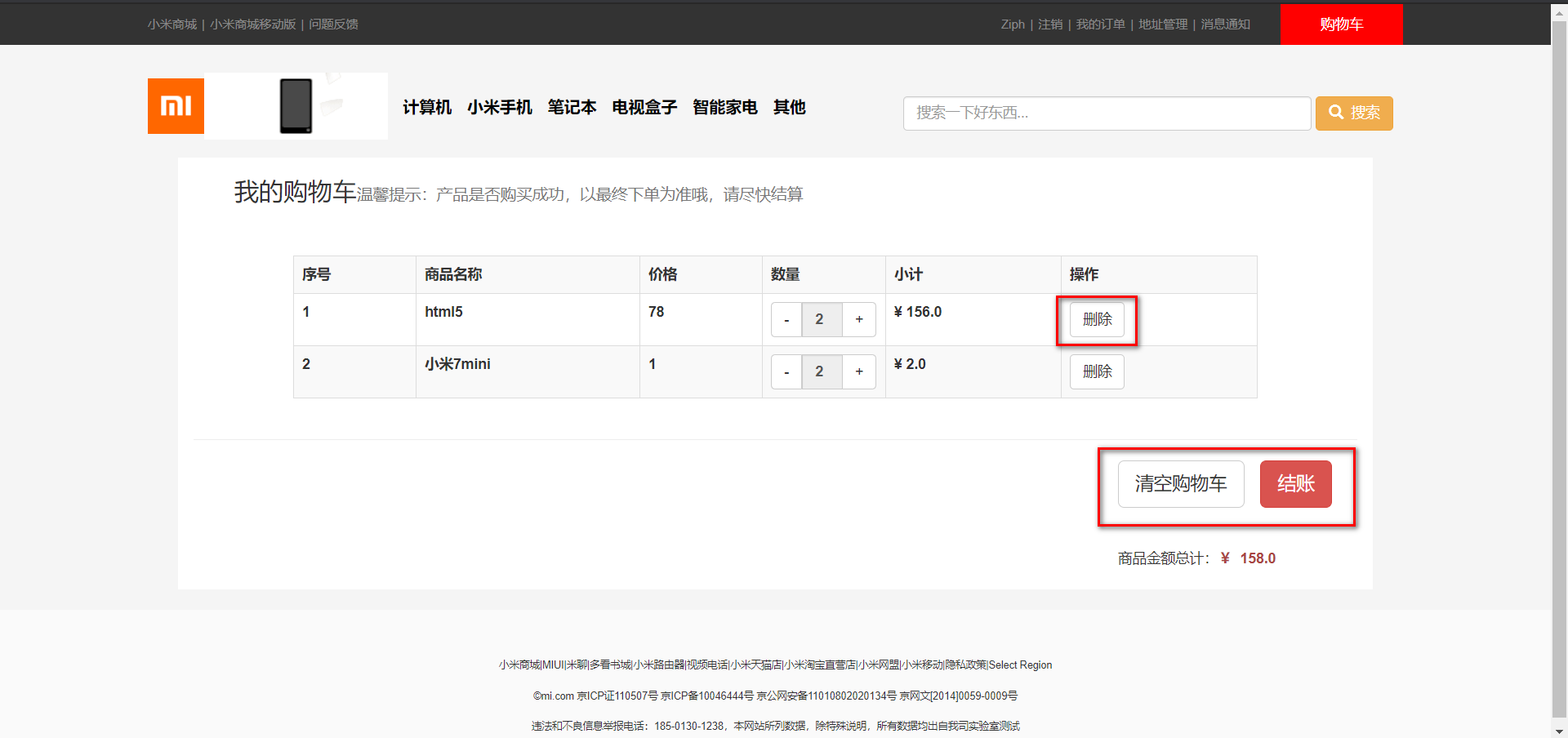Select the 笔记本 category
1568x738 pixels.
click(x=572, y=107)
